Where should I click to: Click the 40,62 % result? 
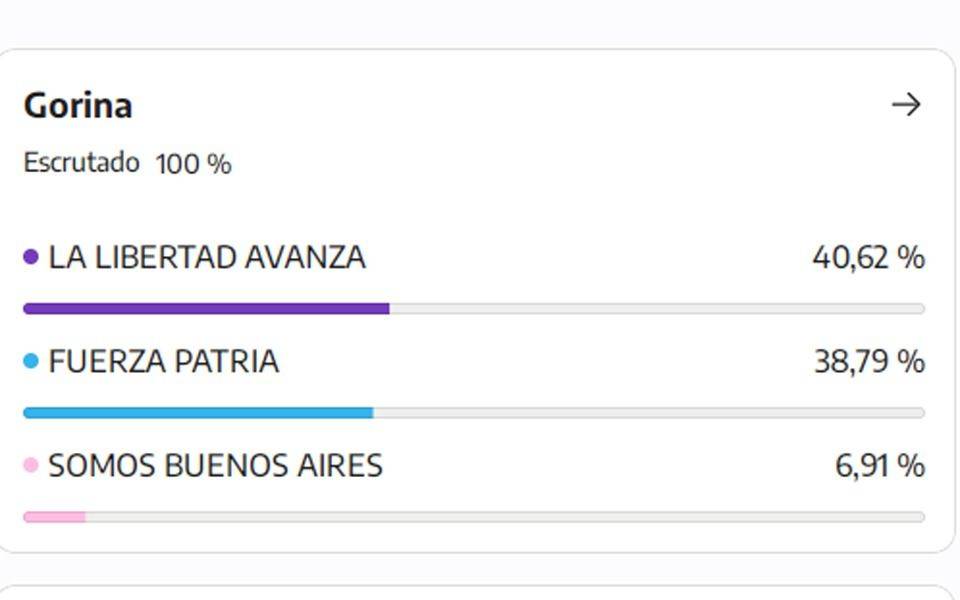(868, 257)
